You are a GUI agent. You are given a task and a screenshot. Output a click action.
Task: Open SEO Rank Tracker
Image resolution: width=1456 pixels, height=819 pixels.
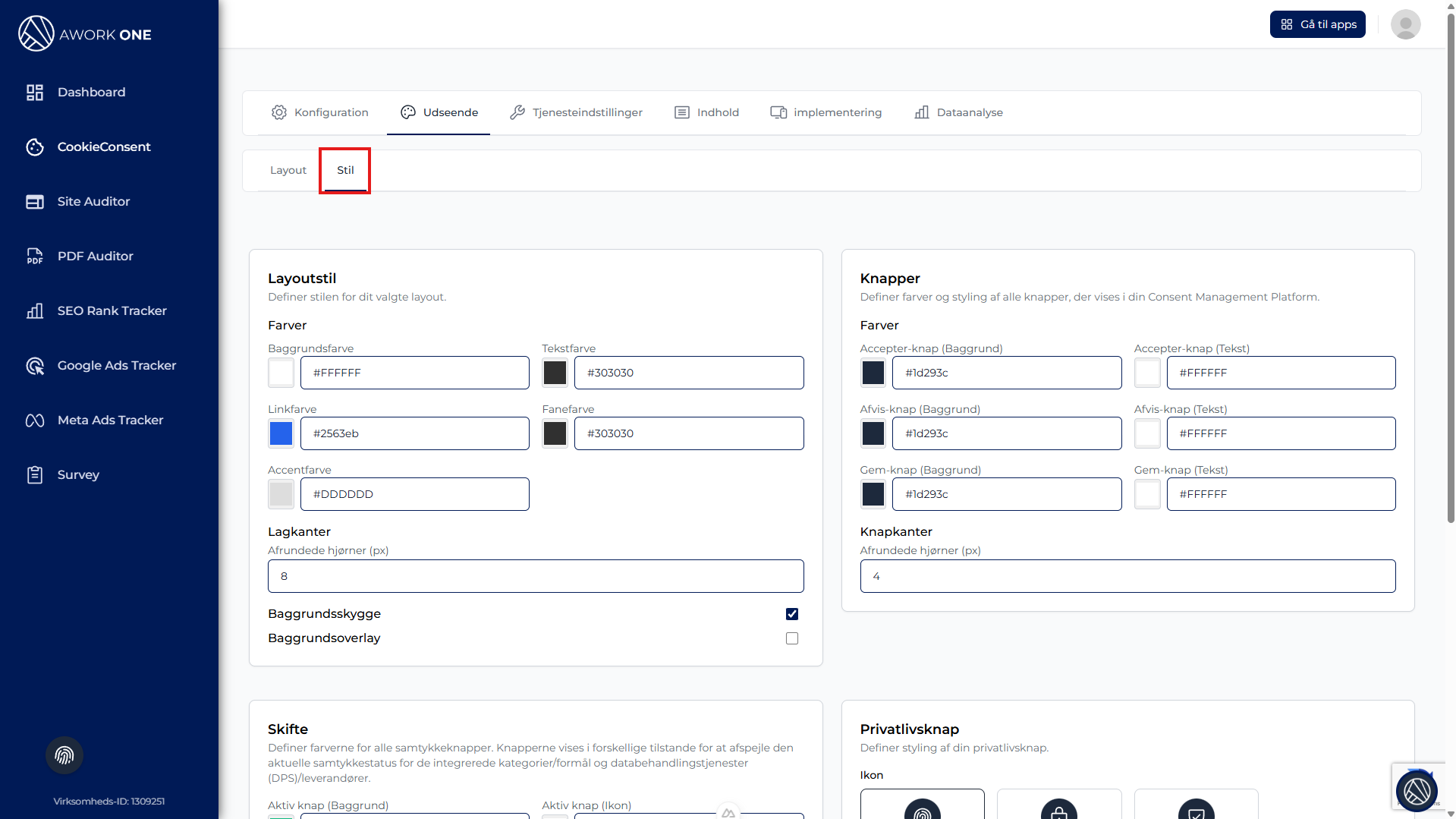pos(112,310)
